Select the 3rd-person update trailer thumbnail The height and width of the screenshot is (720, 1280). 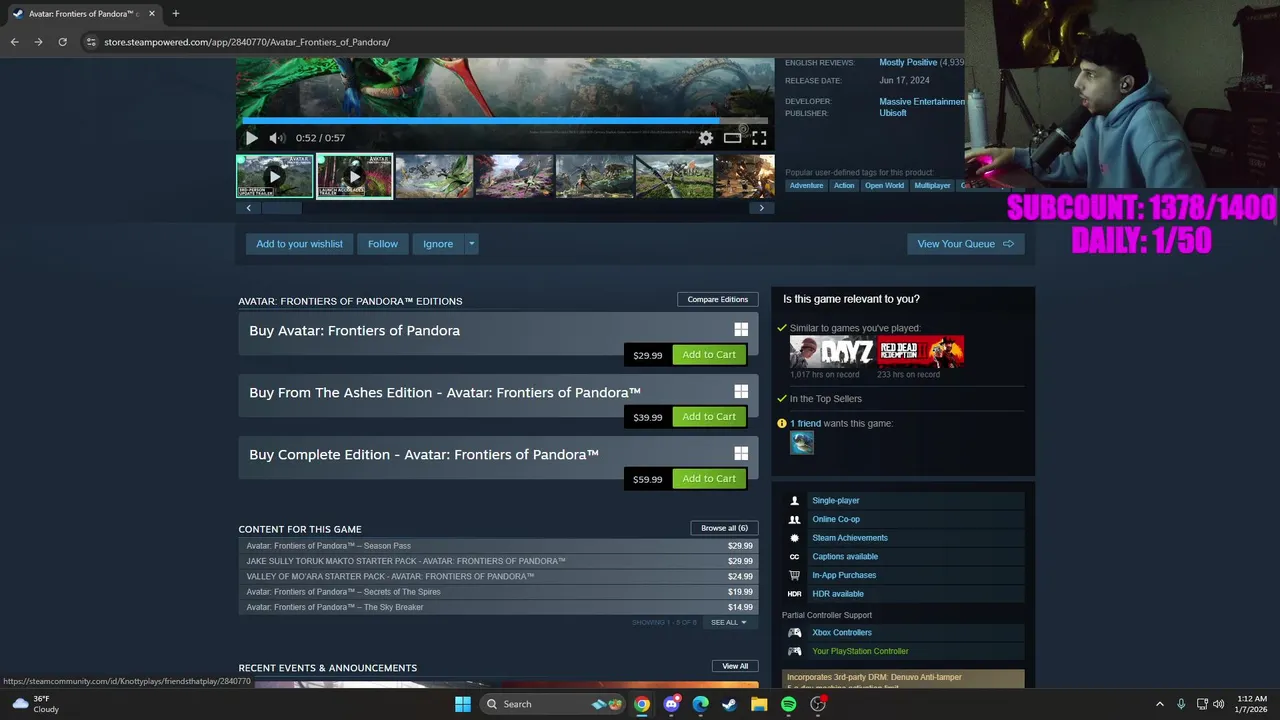coord(275,176)
